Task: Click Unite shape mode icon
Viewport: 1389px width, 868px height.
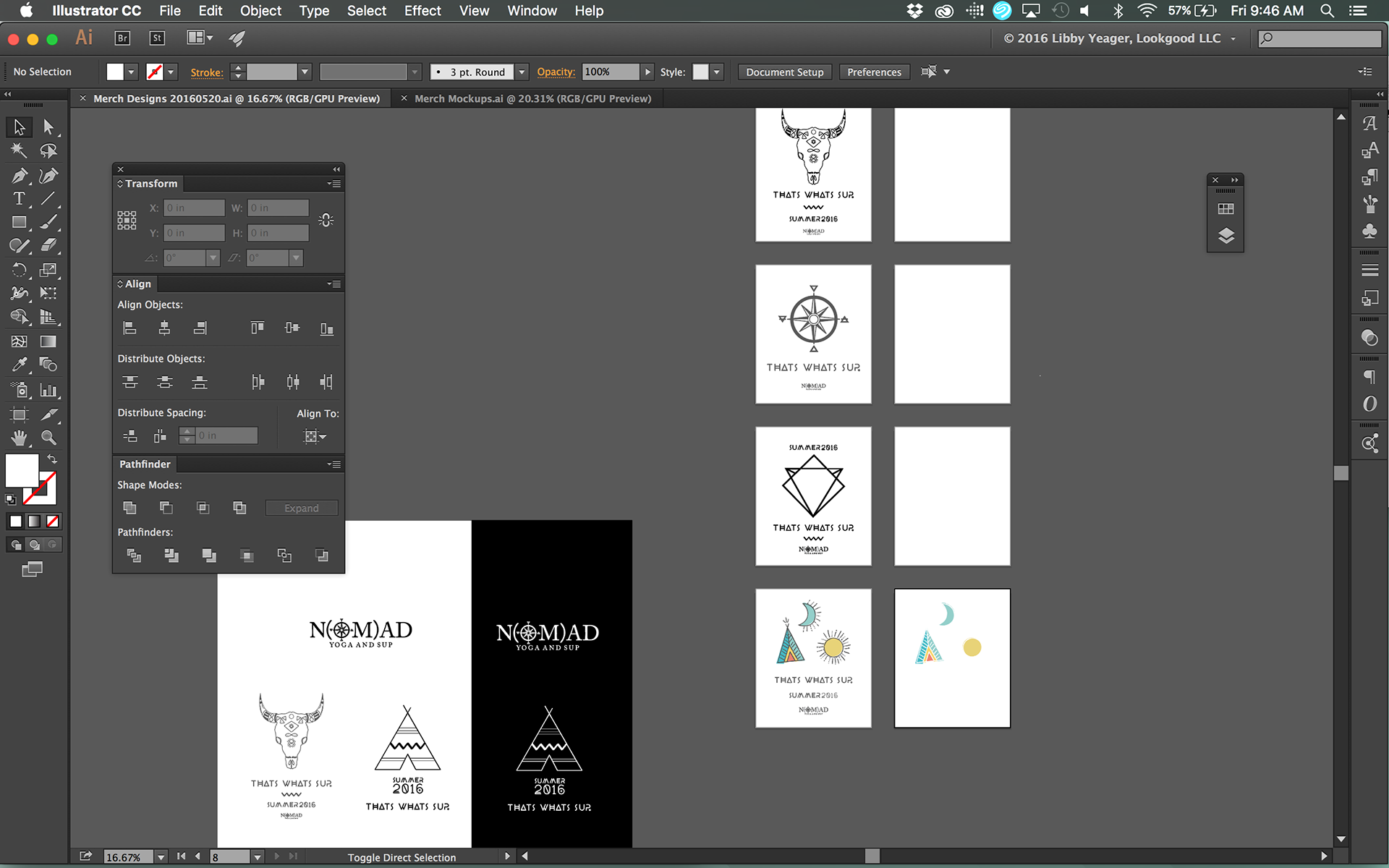Action: 129,508
